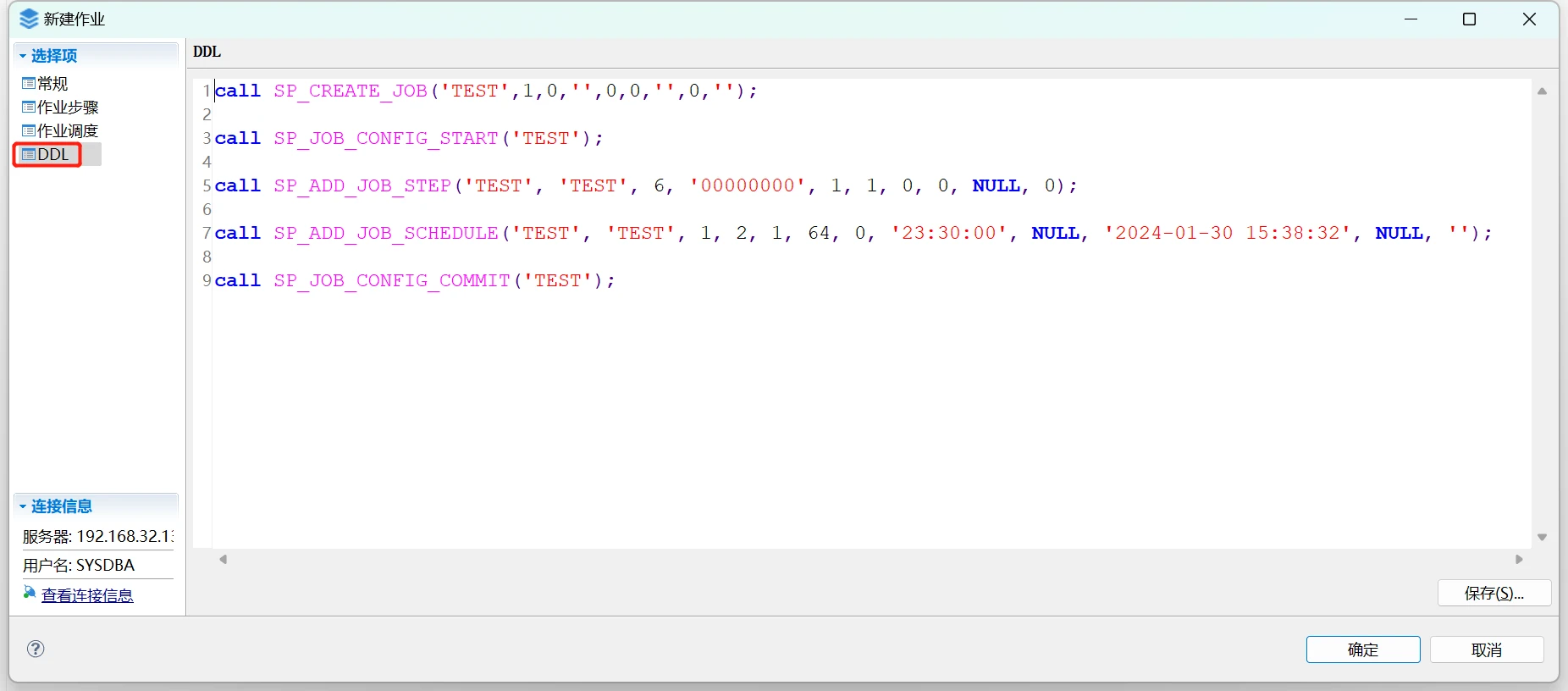Select 作业调度 in the options list
The image size is (1568, 691).
68,131
